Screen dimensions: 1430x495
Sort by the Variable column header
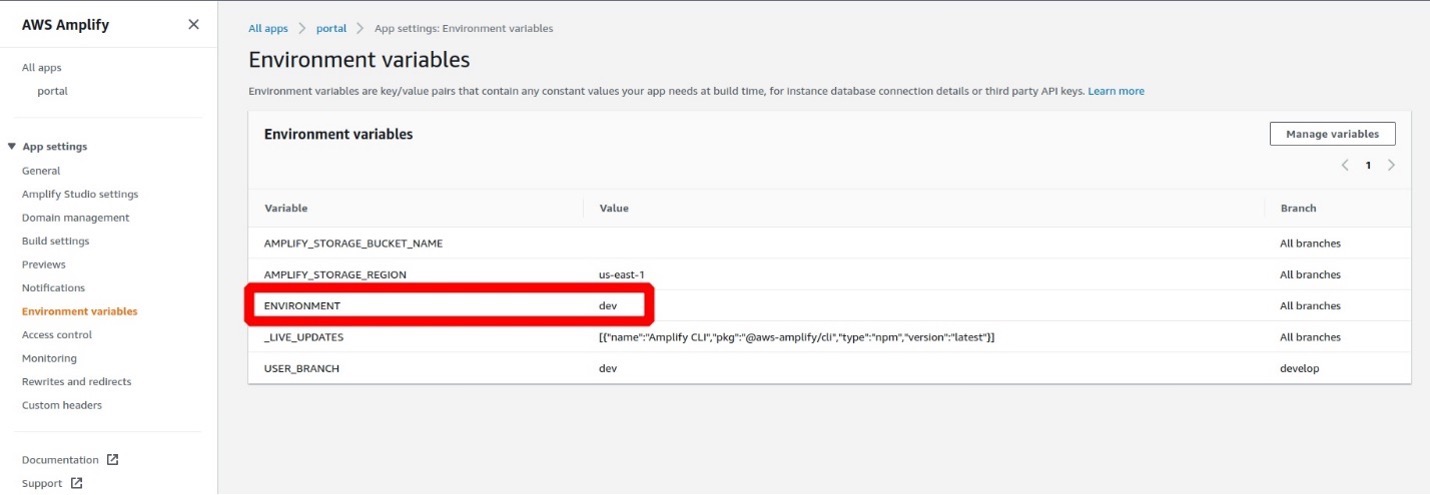pyautogui.click(x=286, y=208)
